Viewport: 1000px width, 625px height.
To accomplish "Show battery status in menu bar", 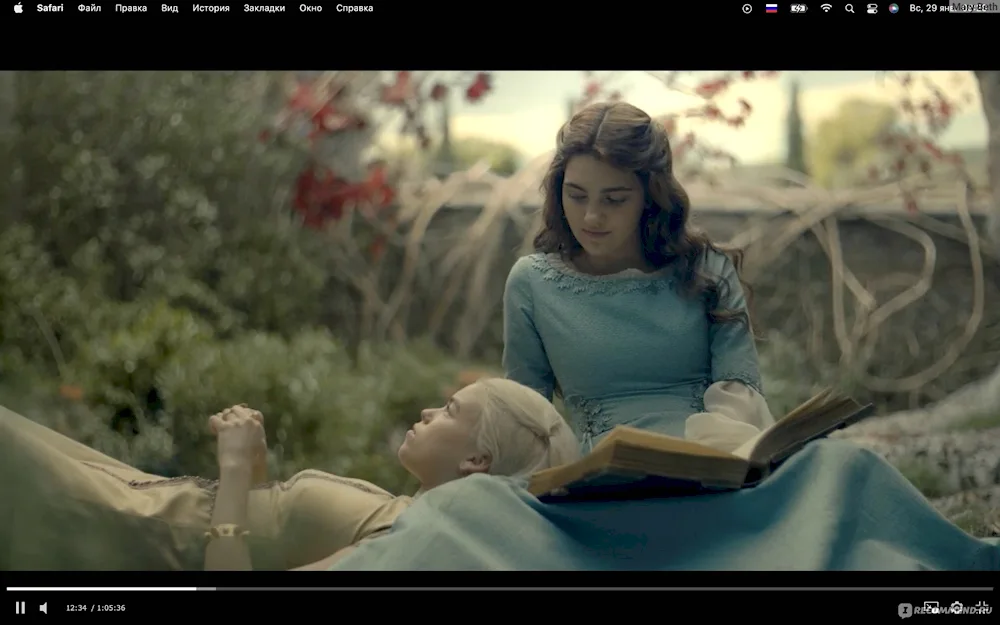I will coord(798,8).
